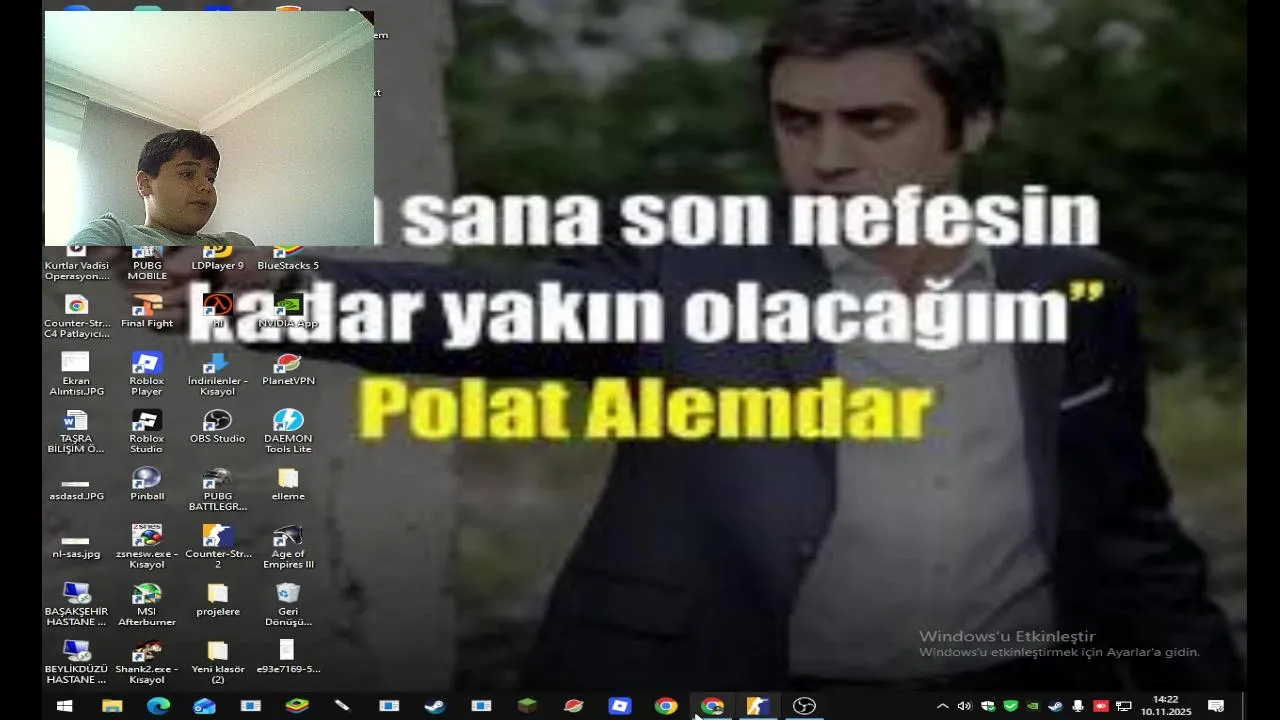Screen dimensions: 1280x720
Task: Open the Kurtlar Vadisi Operasyon desktop shortcut
Action: point(76,264)
